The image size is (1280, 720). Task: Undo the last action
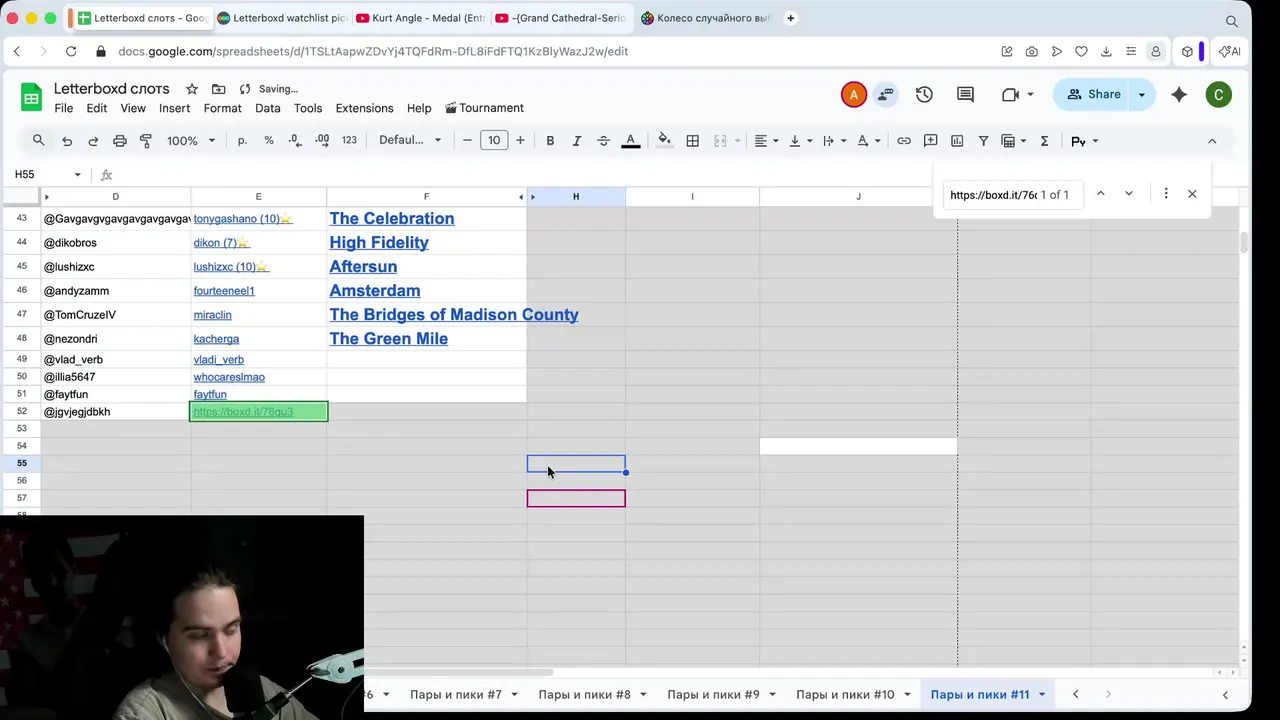[67, 141]
